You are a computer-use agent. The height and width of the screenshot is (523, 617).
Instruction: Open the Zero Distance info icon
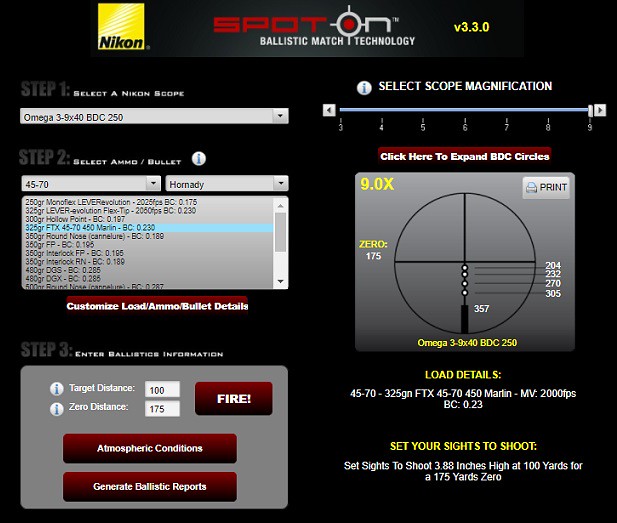(57, 409)
